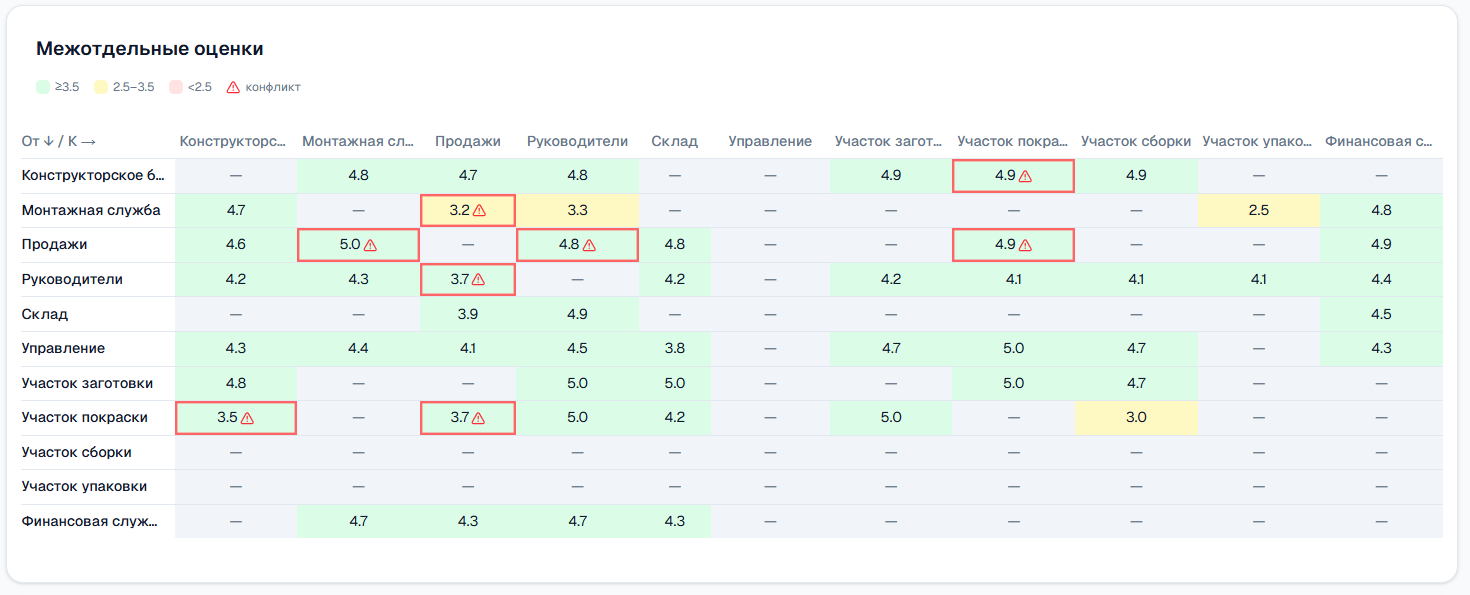
Task: Click the Монтажная сл… column header
Action: click(358, 141)
